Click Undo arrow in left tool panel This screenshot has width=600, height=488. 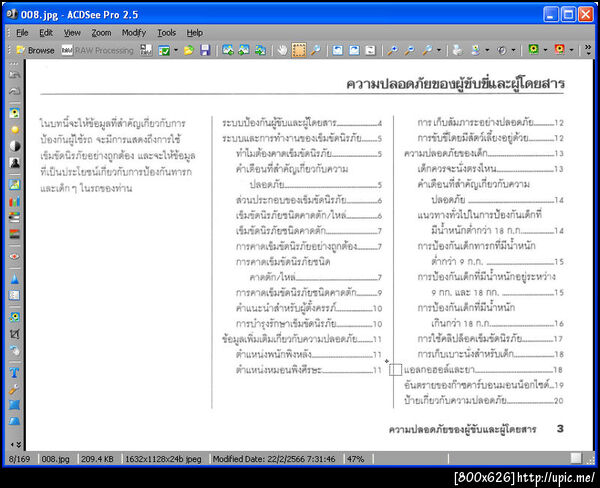coord(15,75)
